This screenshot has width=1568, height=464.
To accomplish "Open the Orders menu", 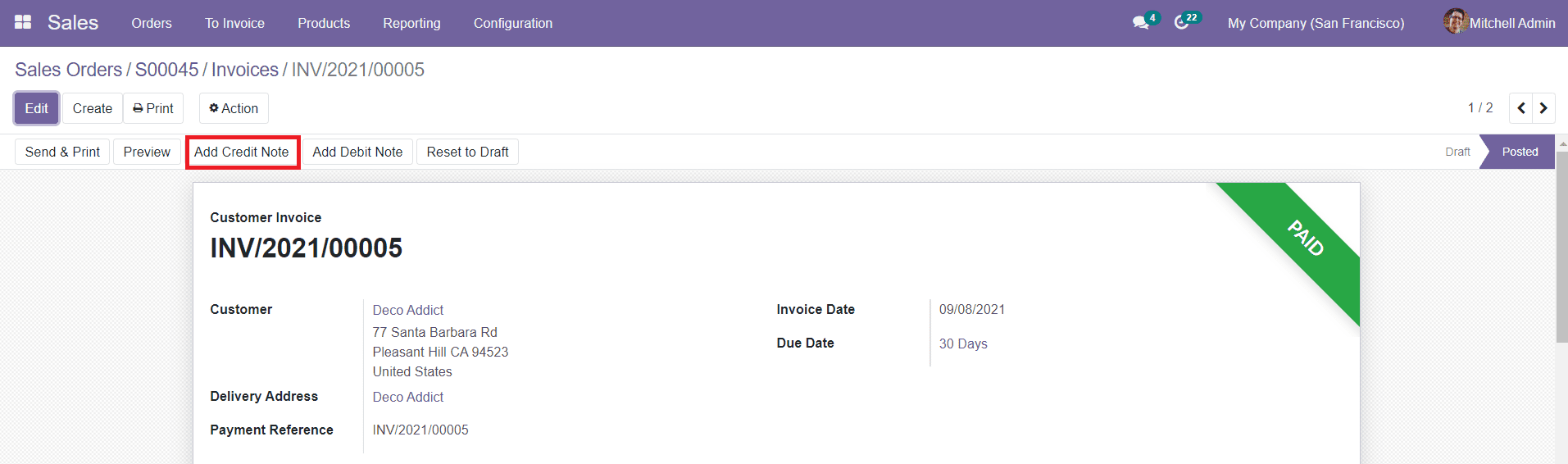I will point(152,23).
